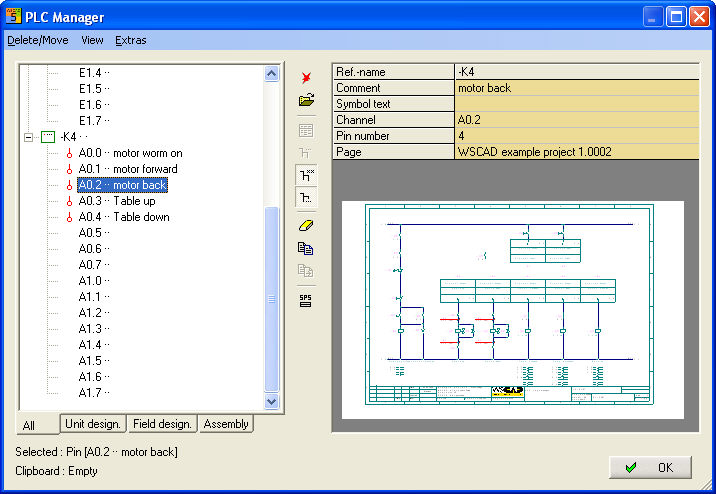Viewport: 716px width, 494px height.
Task: Click the tree scrollbar up arrow
Action: [x=272, y=74]
